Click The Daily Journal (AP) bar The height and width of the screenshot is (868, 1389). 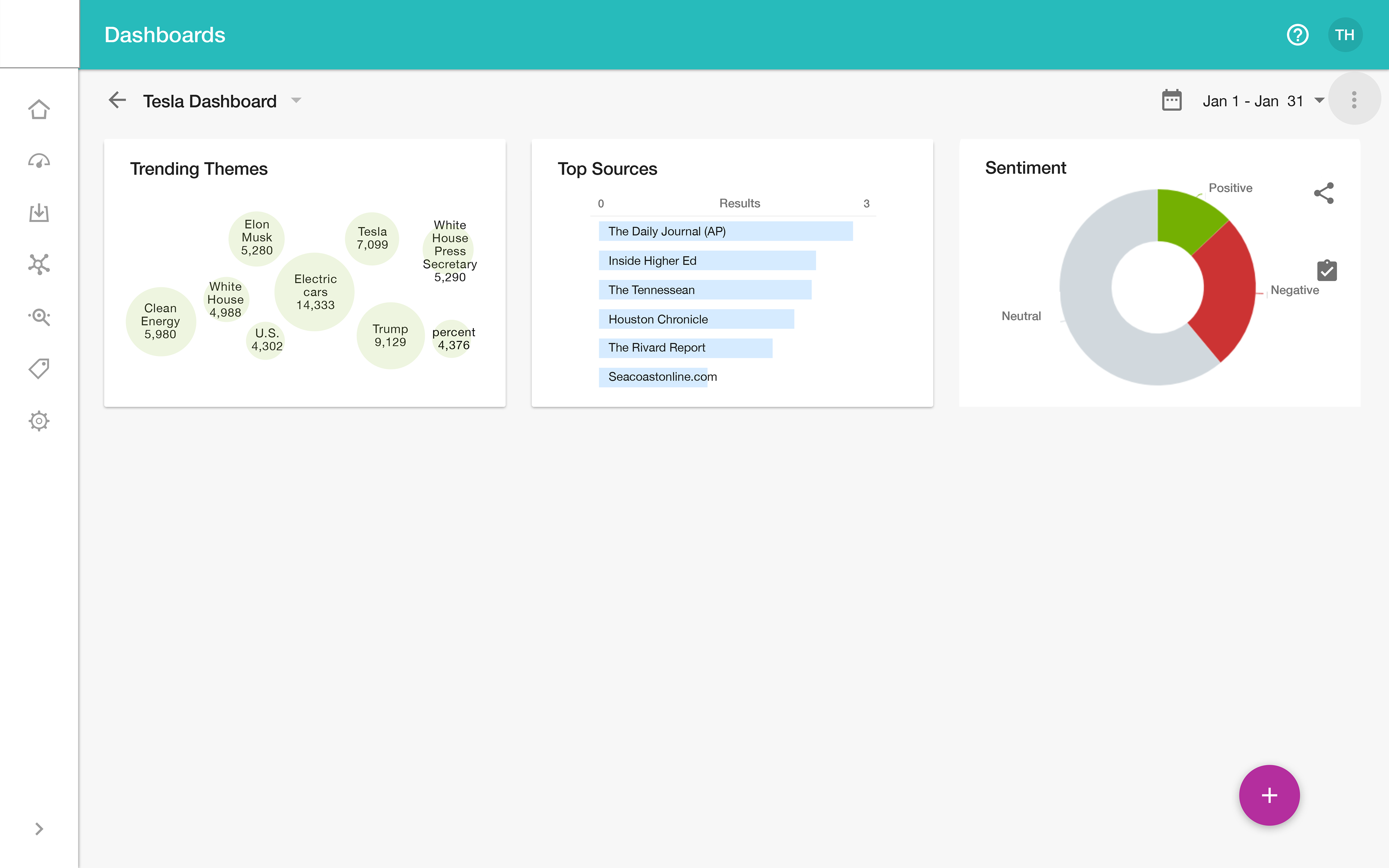pos(726,231)
